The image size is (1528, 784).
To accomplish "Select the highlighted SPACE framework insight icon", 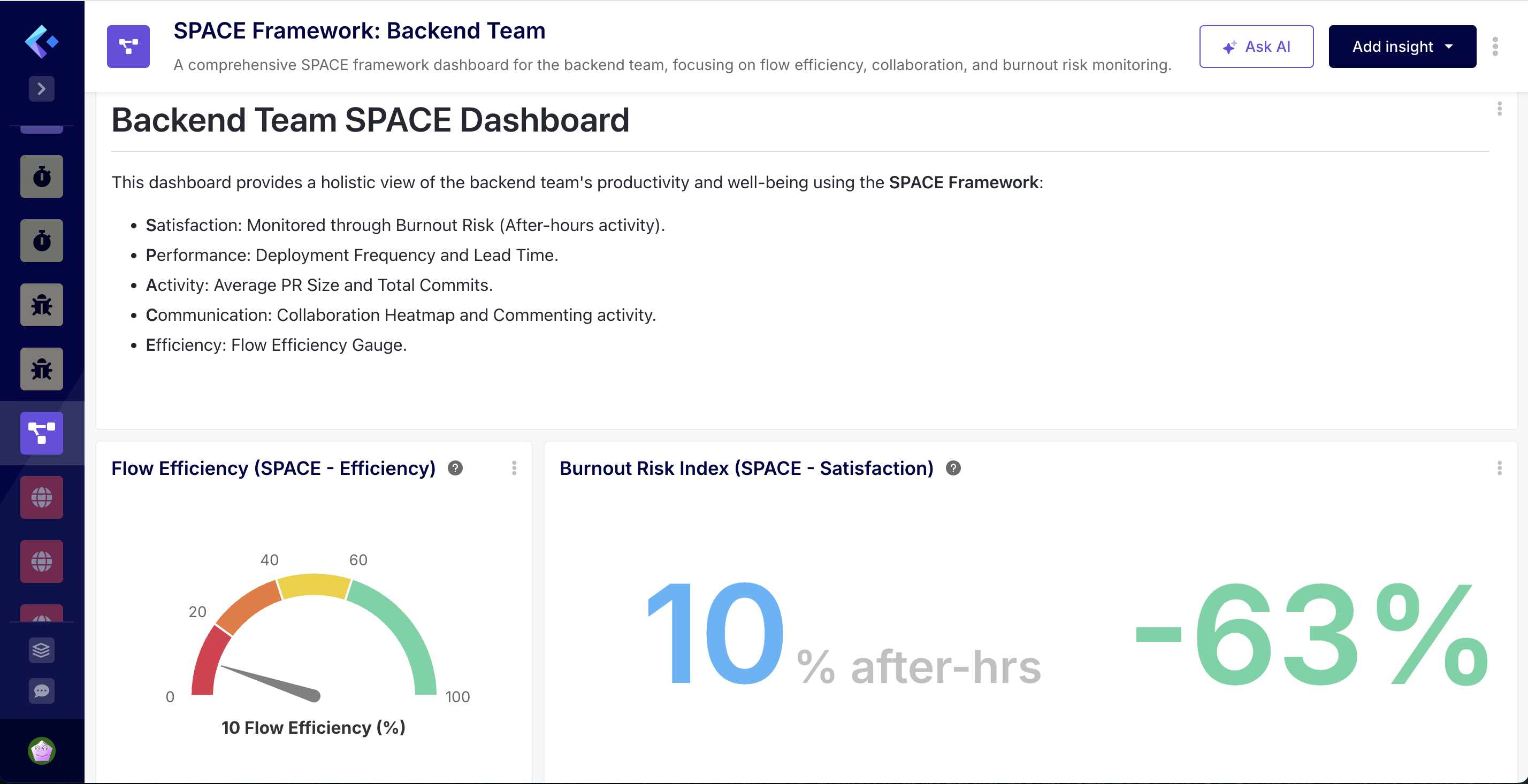I will (42, 433).
